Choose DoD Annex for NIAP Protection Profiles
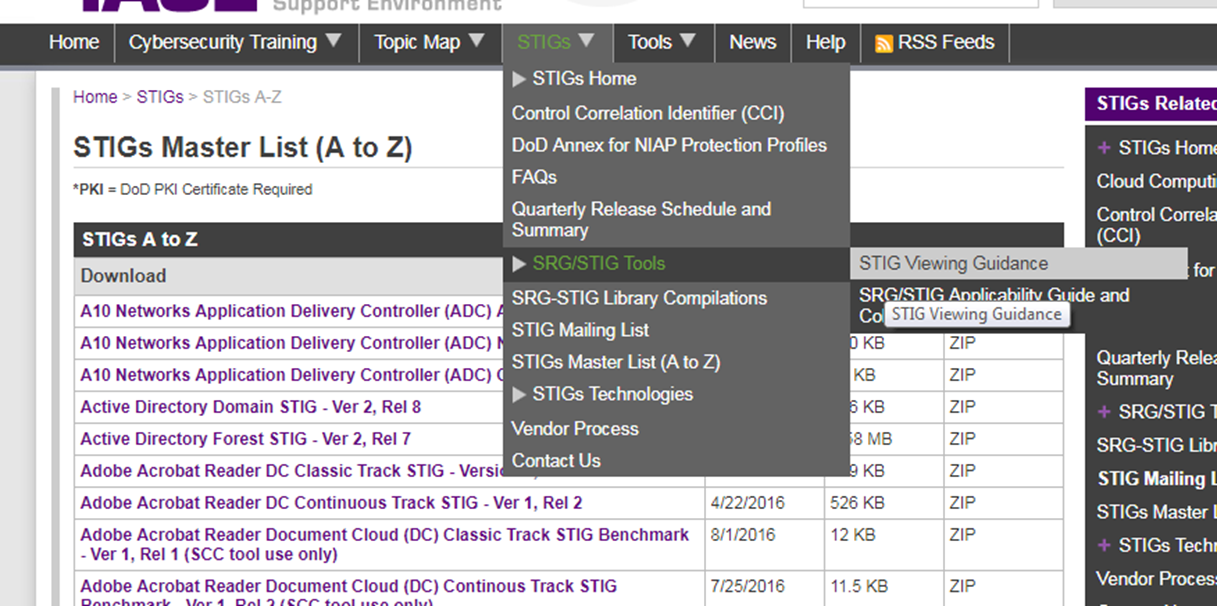Screen dimensions: 1217x606 (669, 146)
